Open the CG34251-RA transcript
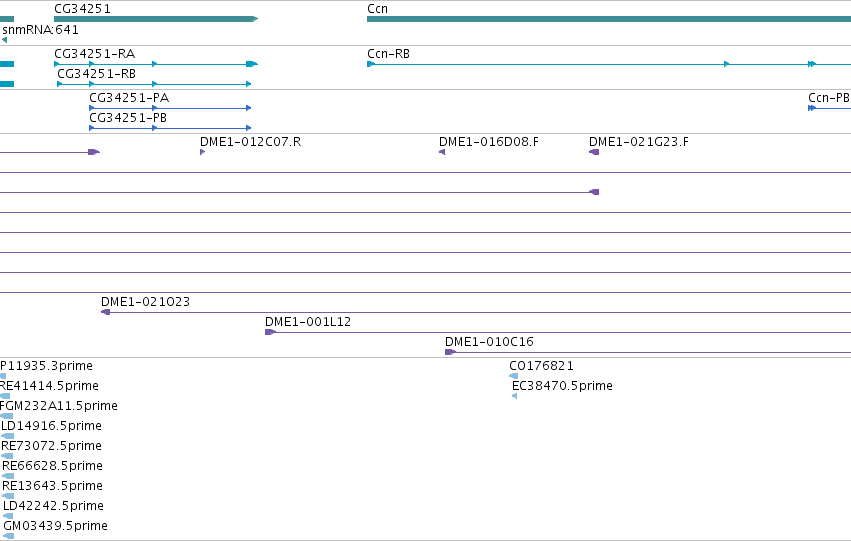The width and height of the screenshot is (851, 541). [x=156, y=64]
